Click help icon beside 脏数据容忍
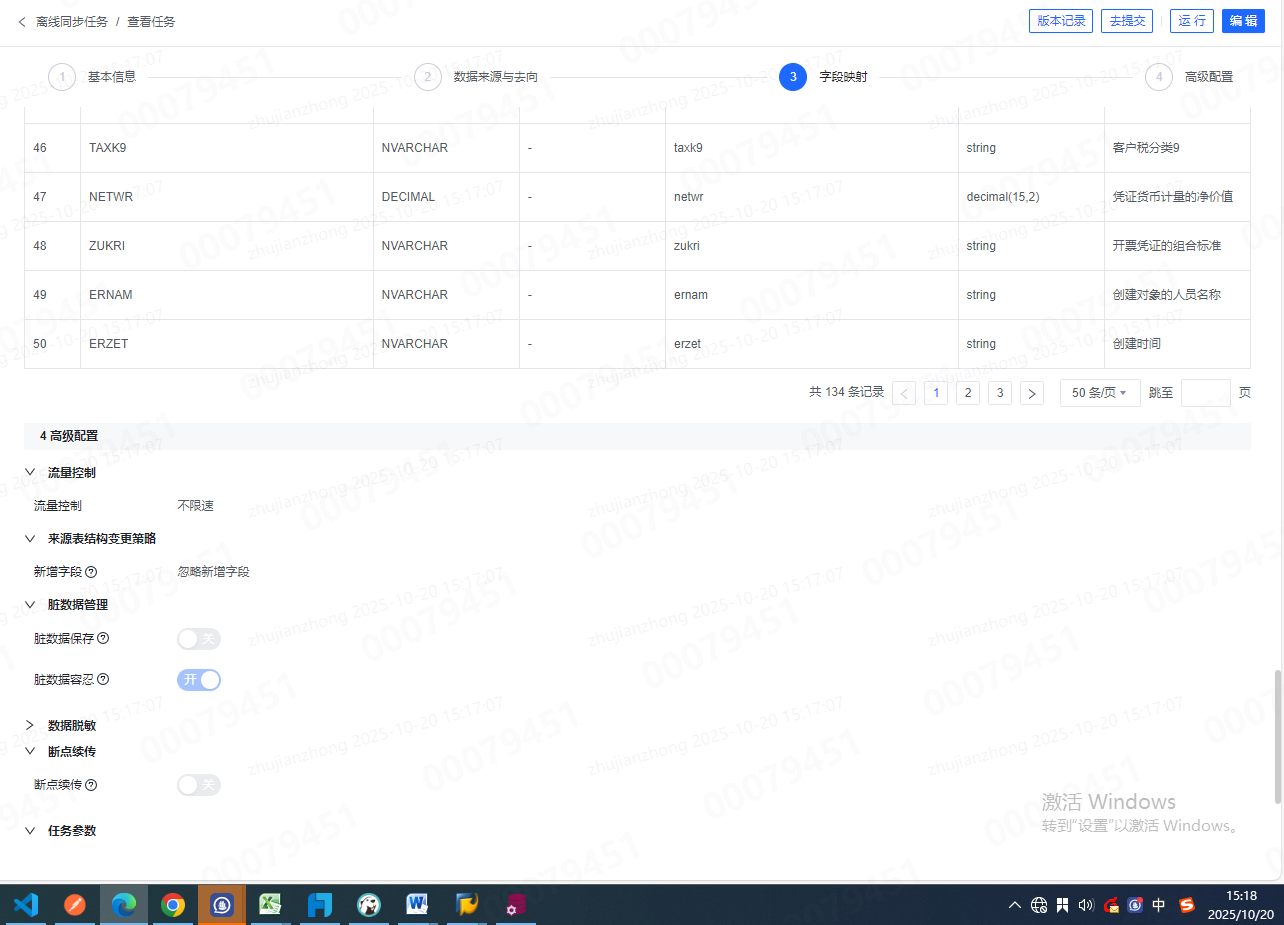Screen dimensions: 1284x925 [103, 680]
